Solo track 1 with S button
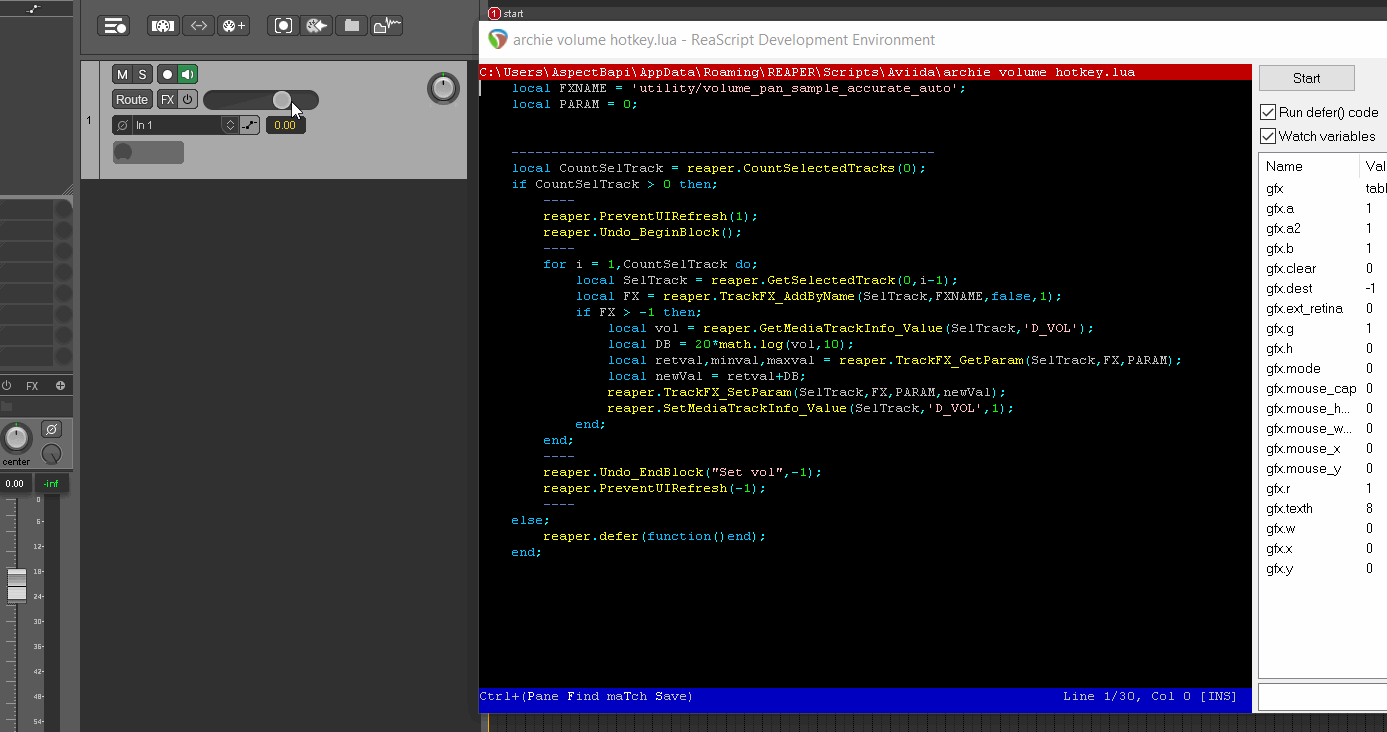The width and height of the screenshot is (1387, 732). pyautogui.click(x=142, y=75)
